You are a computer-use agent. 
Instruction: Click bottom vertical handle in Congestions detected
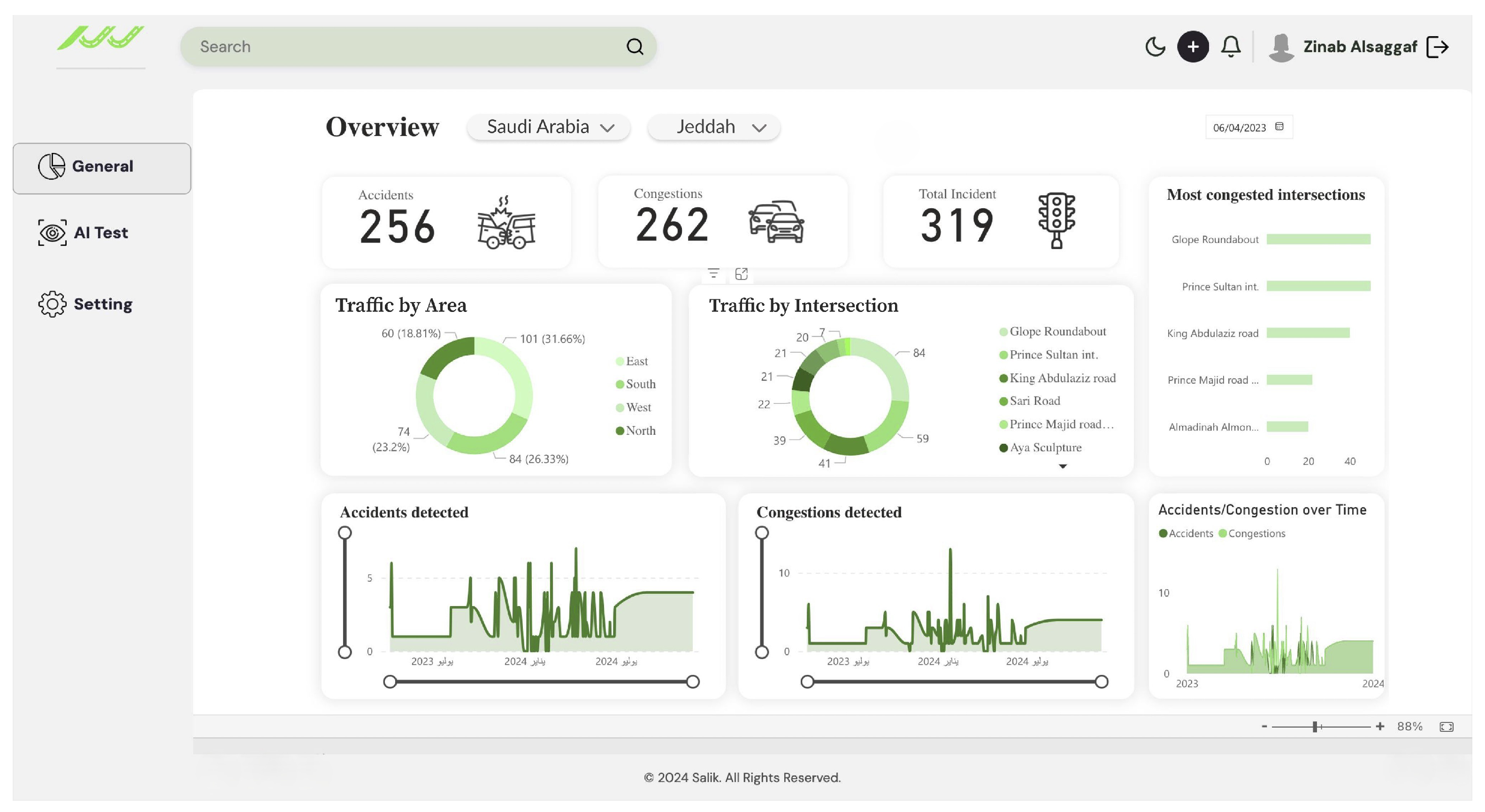click(762, 652)
